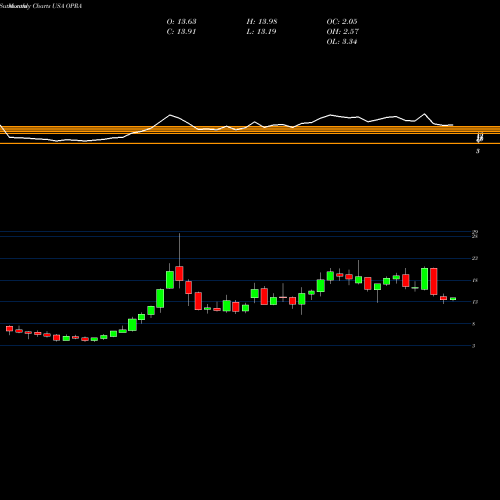500x500 pixels.
Task: Select the OL: 3.34 reading
Action: 342,42
